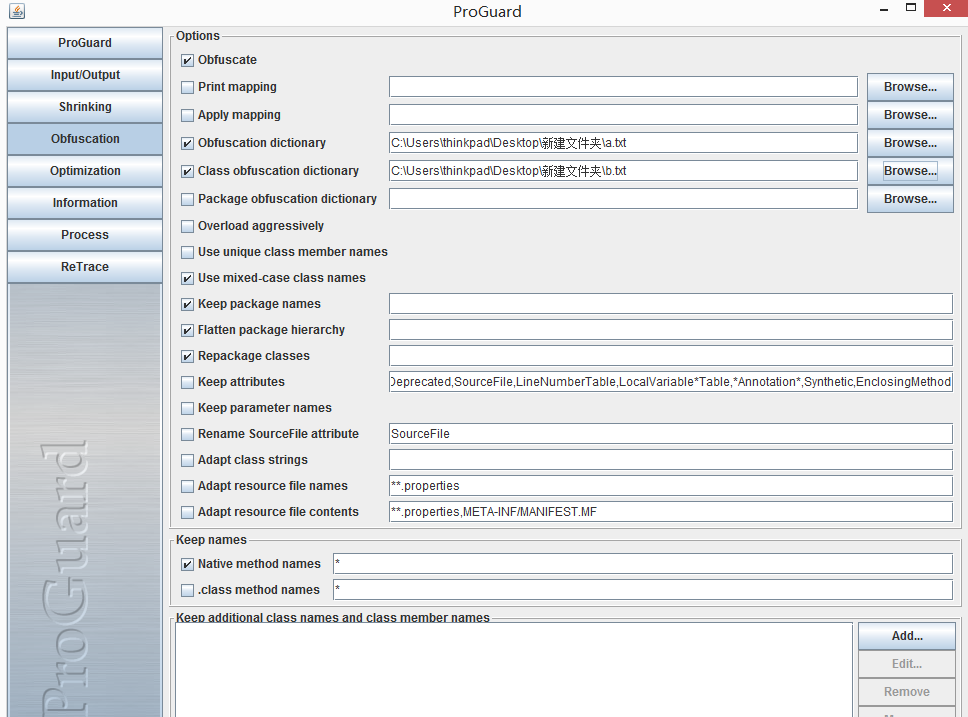Maximize the ProGuard window

coord(911,8)
